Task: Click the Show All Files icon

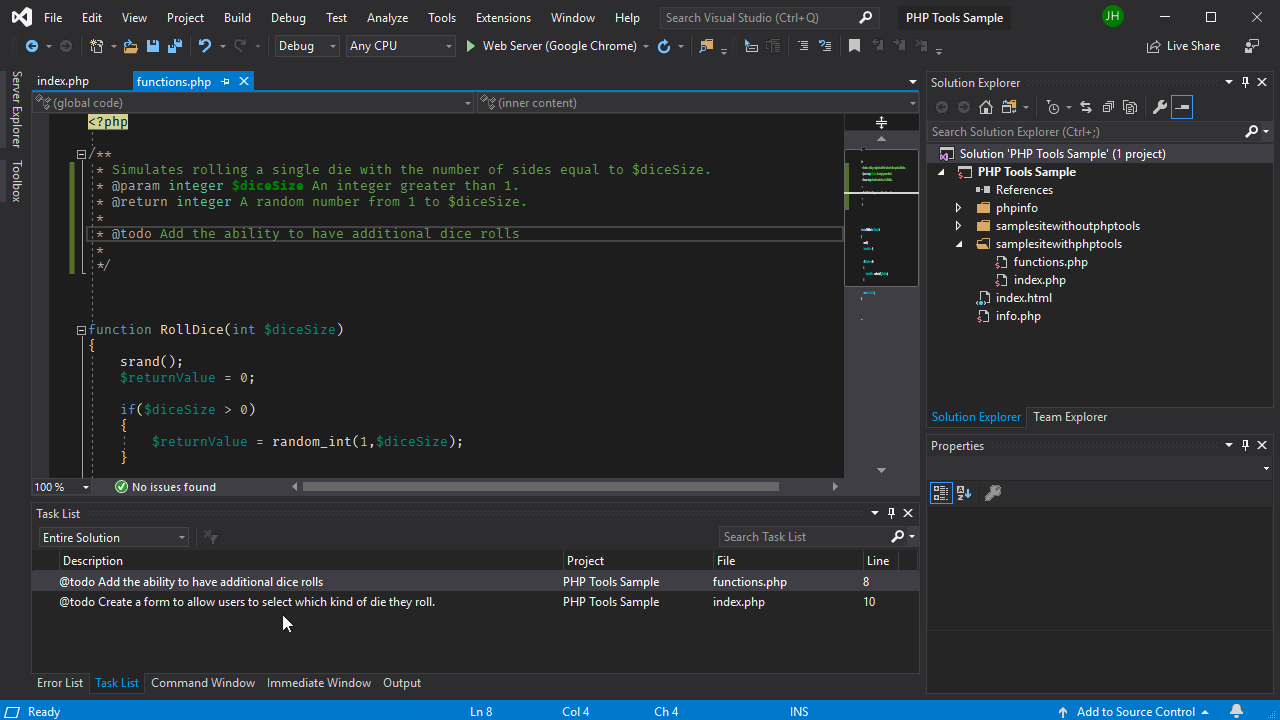Action: point(1130,107)
